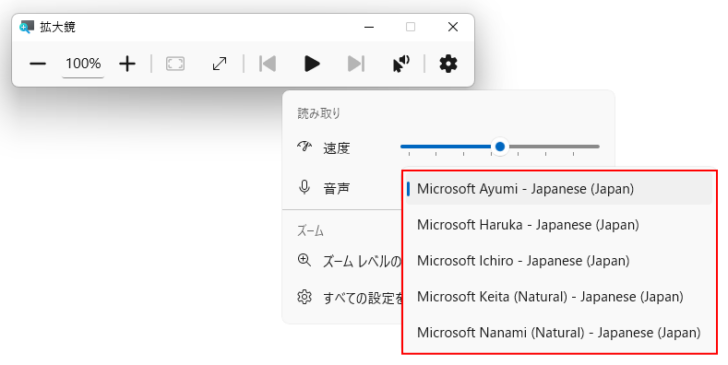
Task: Open すべての設定 all settings link
Action: coord(350,297)
